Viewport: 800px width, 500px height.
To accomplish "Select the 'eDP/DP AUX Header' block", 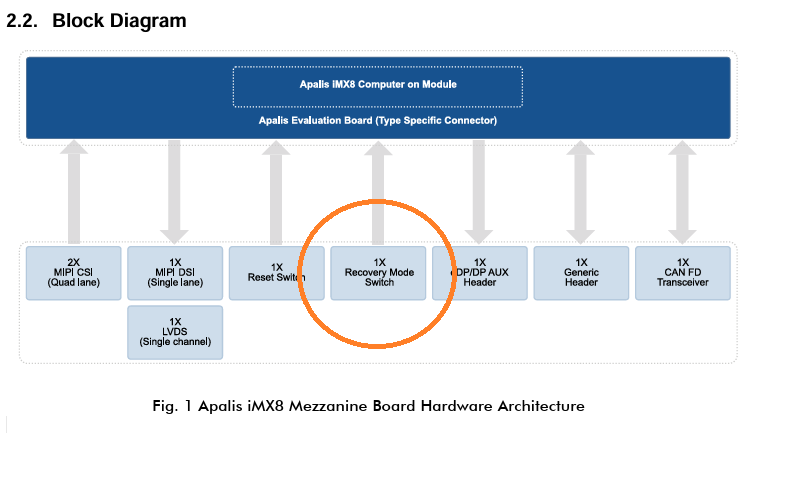I will [x=480, y=273].
